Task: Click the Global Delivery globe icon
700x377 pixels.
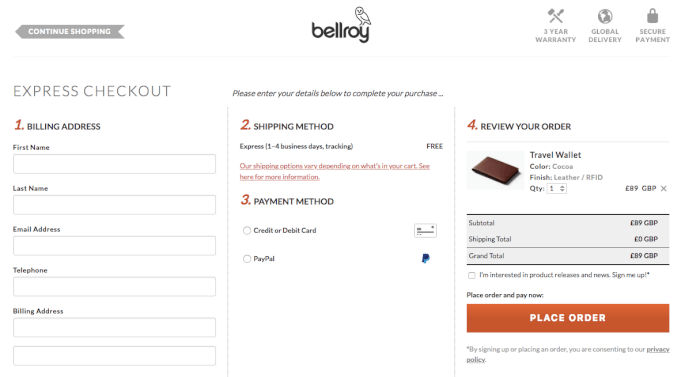Action: click(605, 17)
